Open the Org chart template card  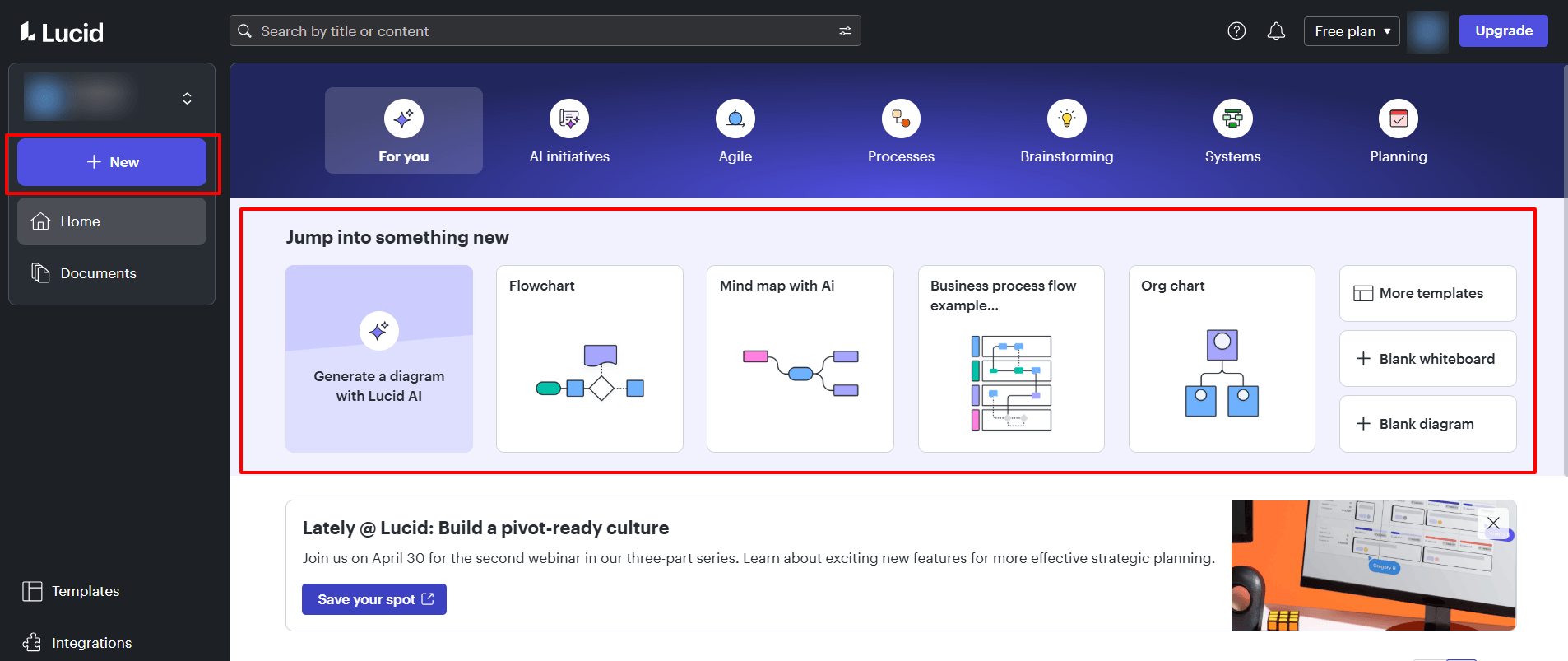click(x=1222, y=359)
